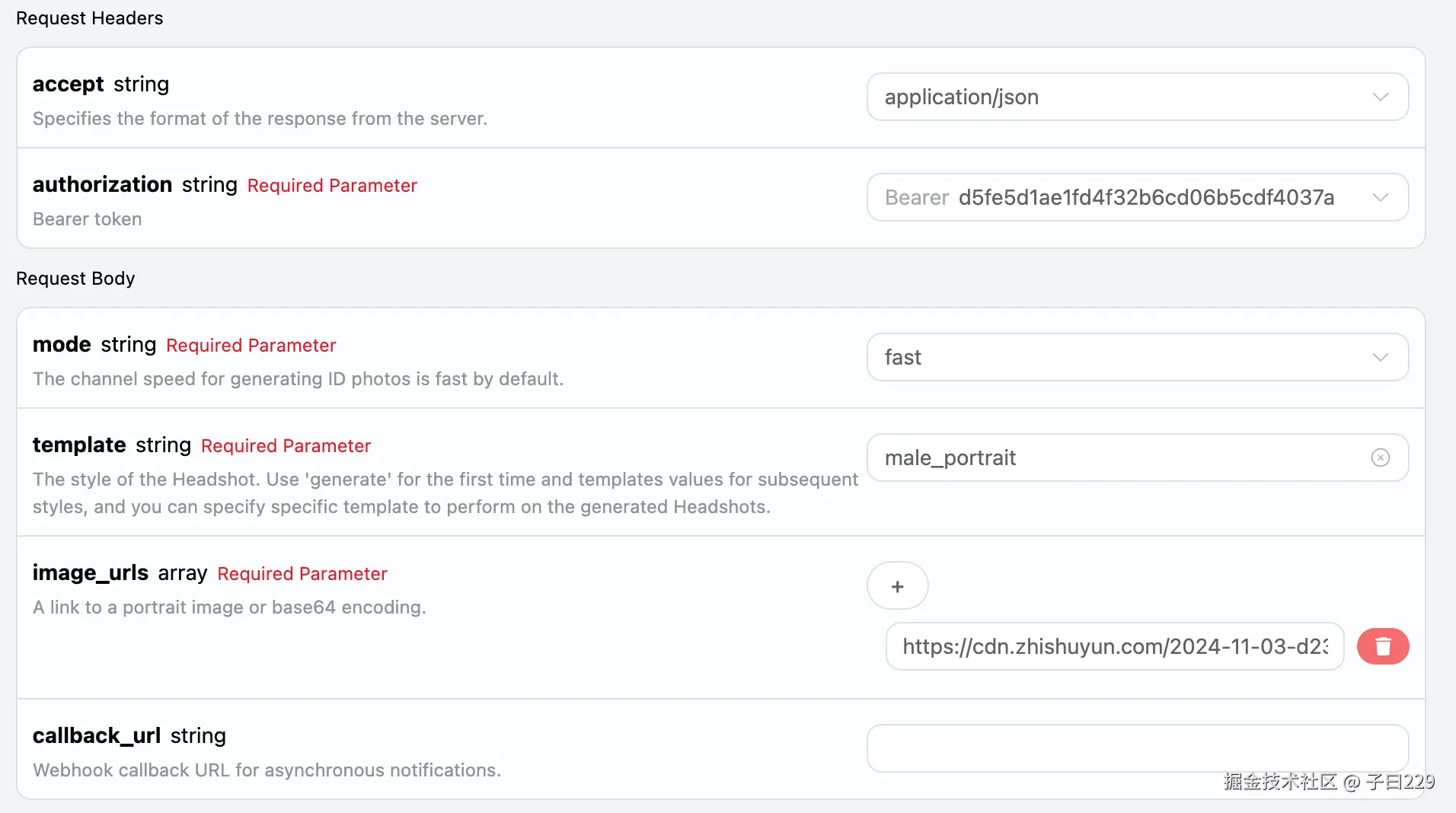Click the Request Headers section heading
This screenshot has width=1456, height=813.
89,18
